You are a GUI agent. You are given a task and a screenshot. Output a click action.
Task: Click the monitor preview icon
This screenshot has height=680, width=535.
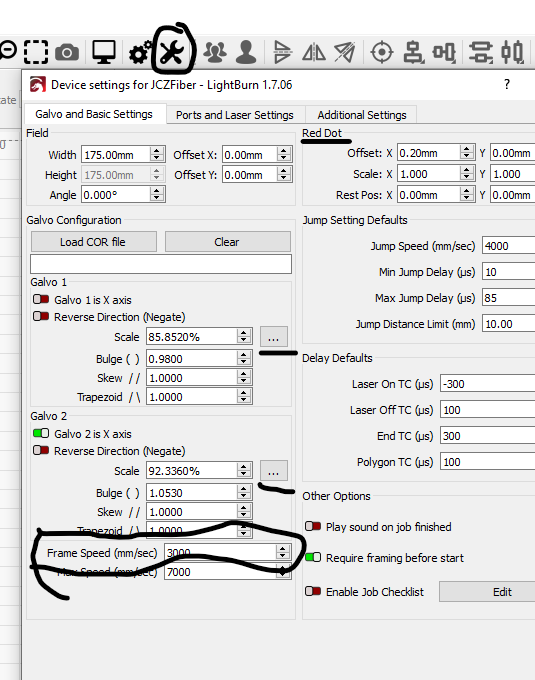pyautogui.click(x=104, y=52)
